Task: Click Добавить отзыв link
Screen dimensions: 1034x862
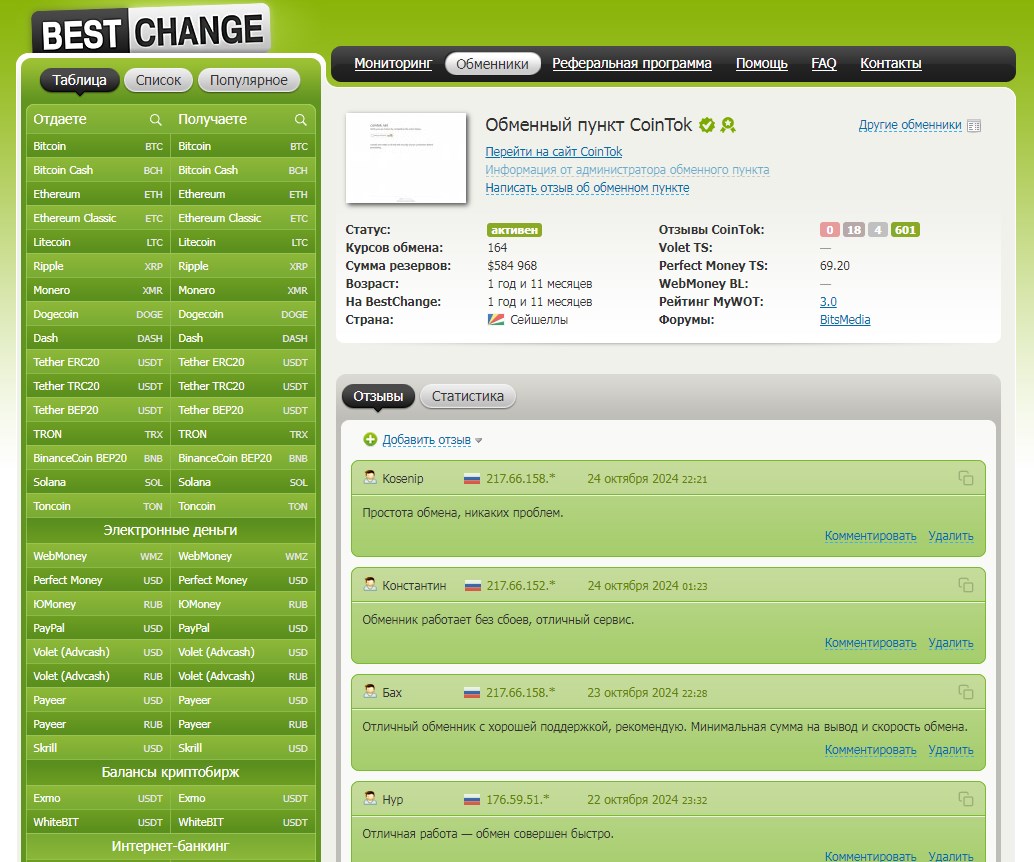Action: point(427,440)
